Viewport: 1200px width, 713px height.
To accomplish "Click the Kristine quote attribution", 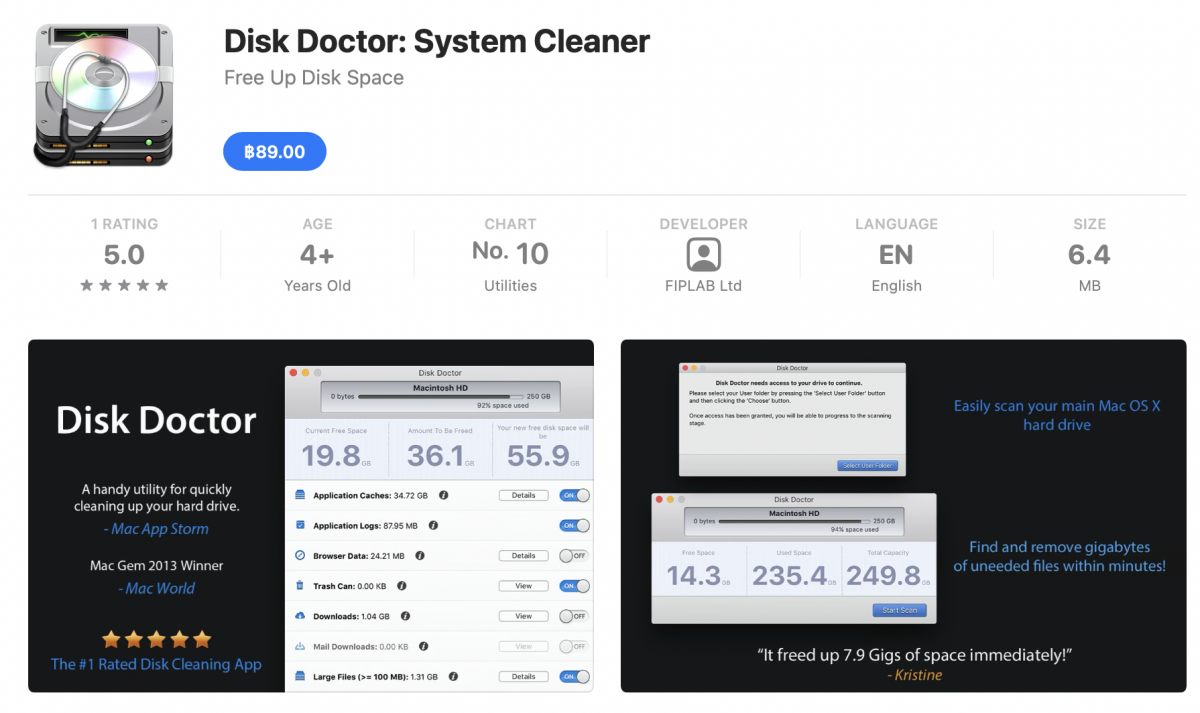I will pyautogui.click(x=914, y=675).
